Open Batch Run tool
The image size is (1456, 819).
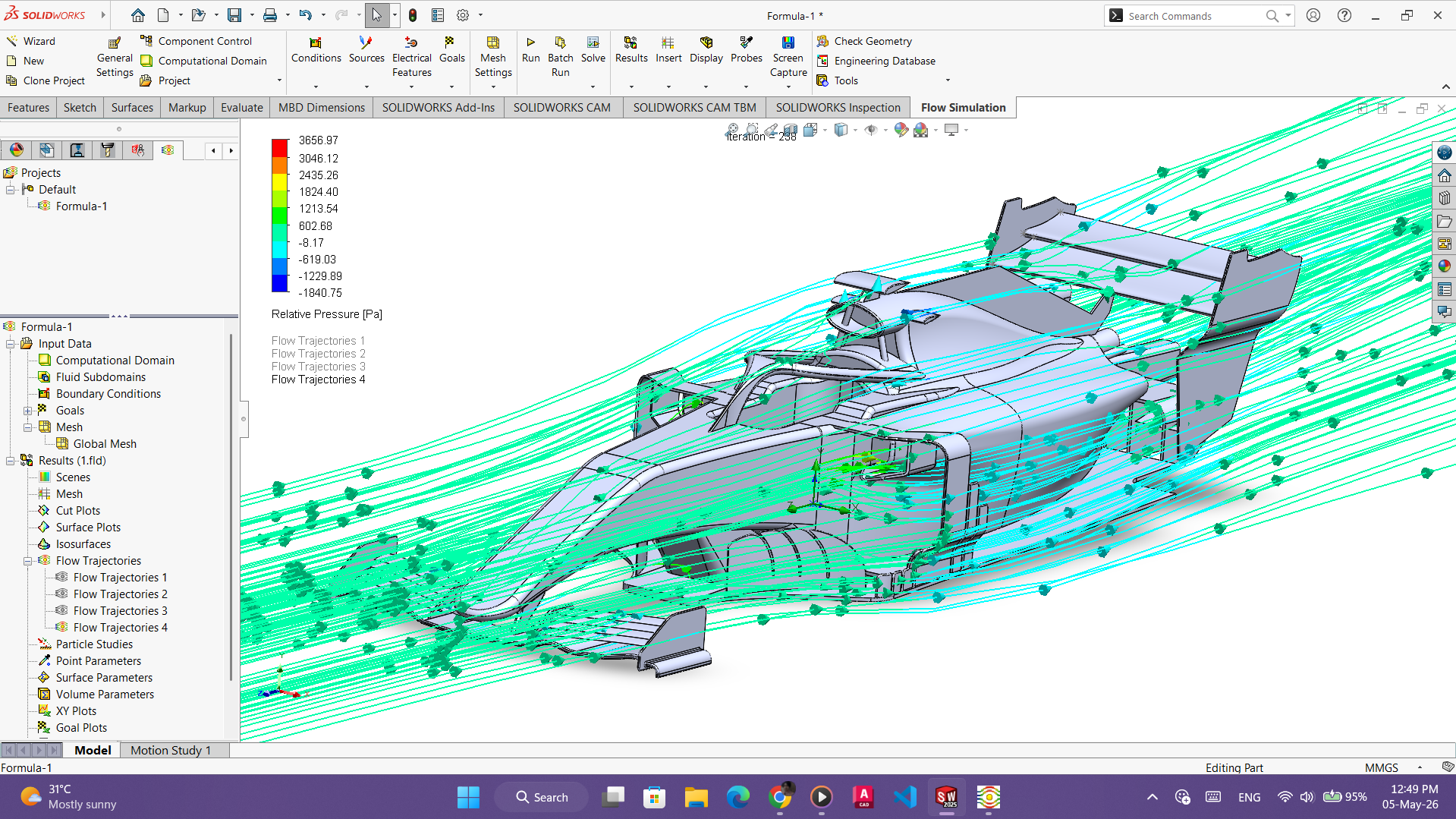[560, 58]
